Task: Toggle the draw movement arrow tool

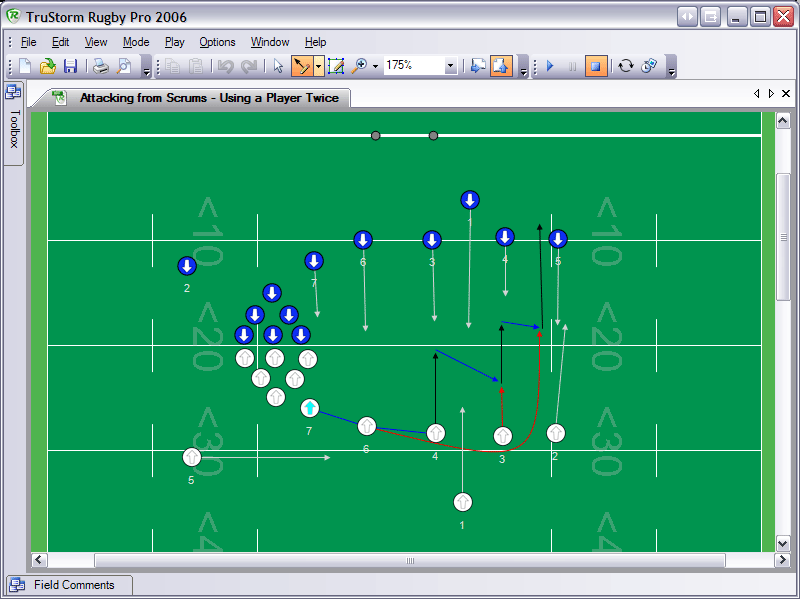Action: pyautogui.click(x=301, y=66)
